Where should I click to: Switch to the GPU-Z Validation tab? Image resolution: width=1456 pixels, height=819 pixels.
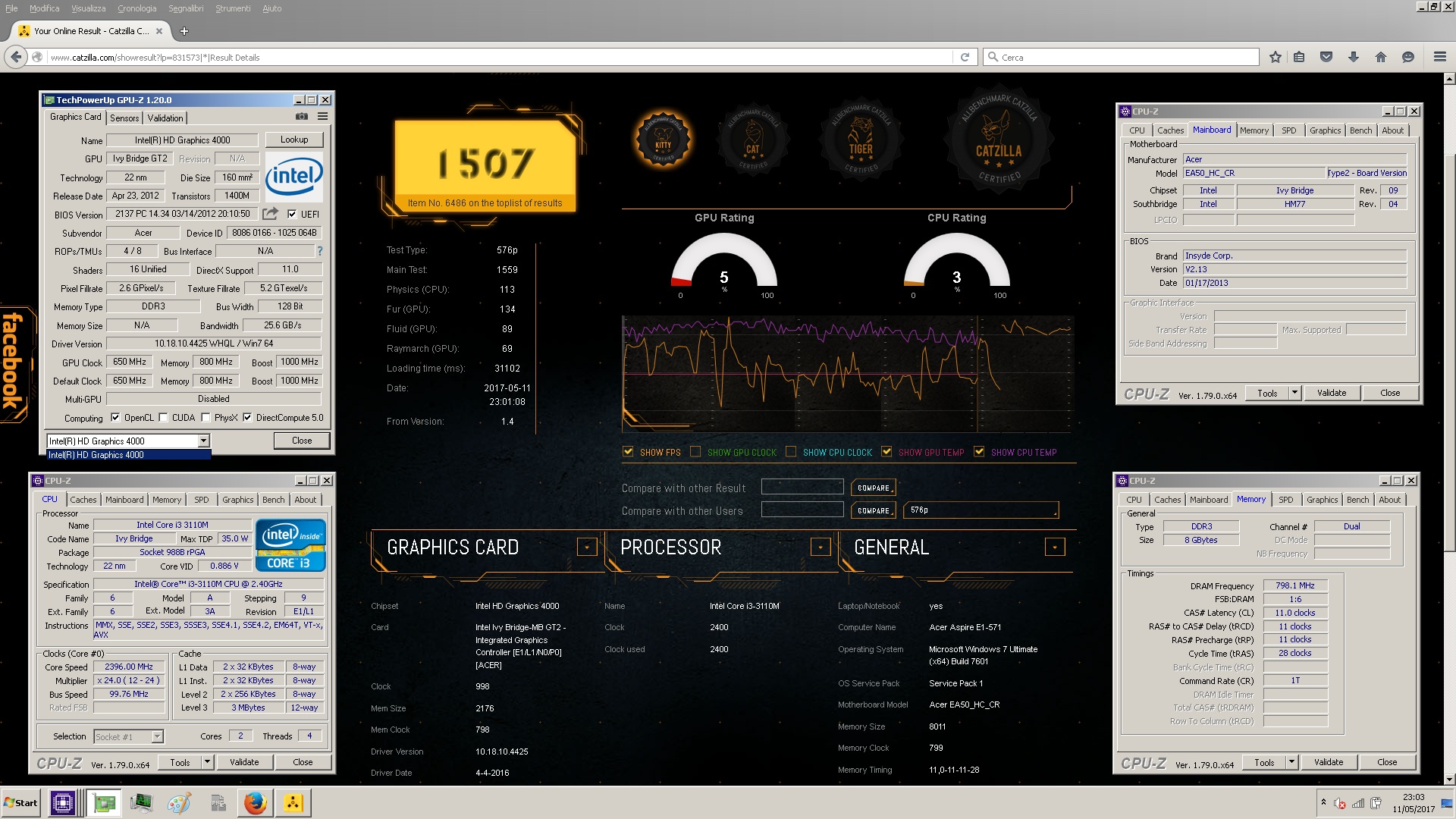point(165,118)
